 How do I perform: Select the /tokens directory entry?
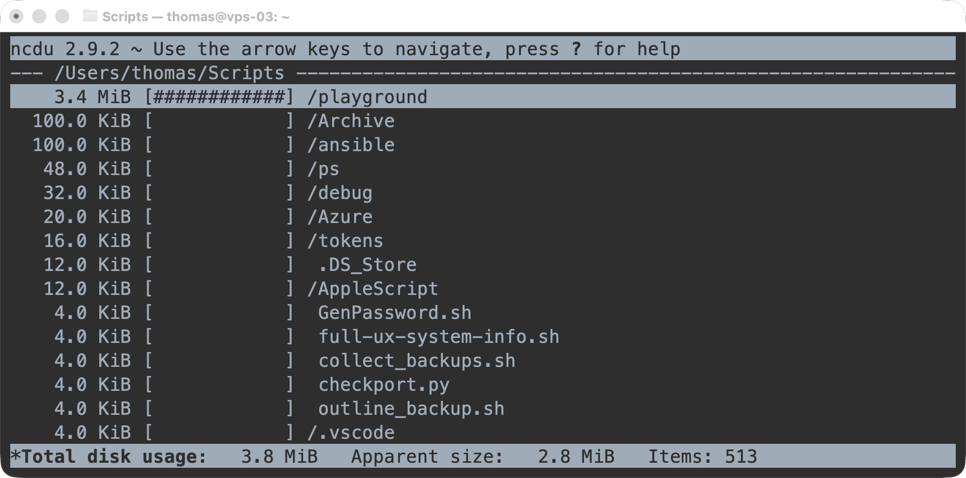click(345, 241)
